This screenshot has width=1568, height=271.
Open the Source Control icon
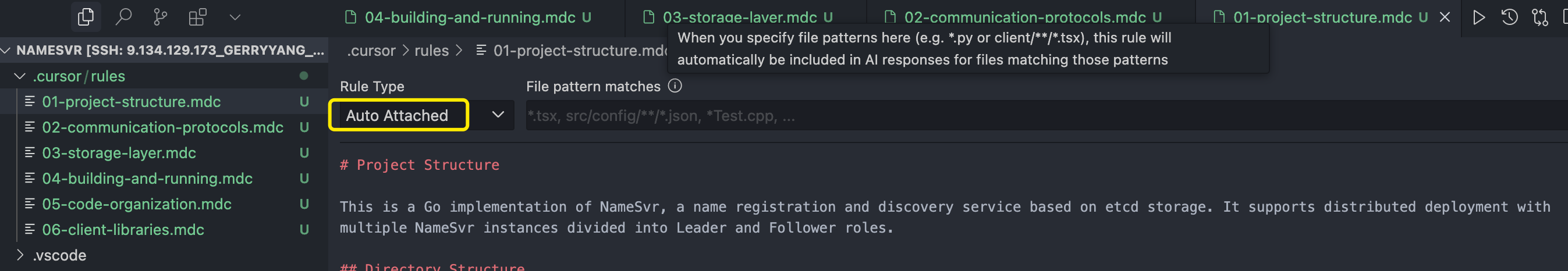point(160,17)
